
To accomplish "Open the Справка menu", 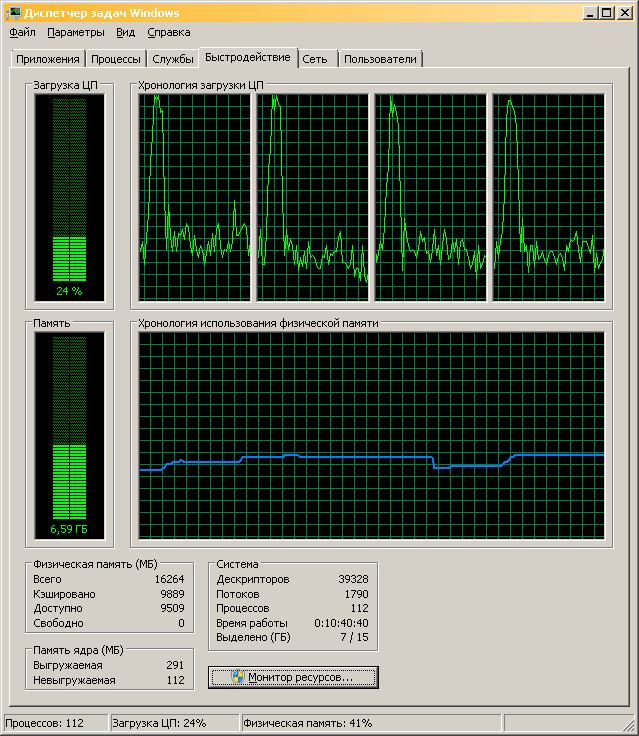I will coord(169,32).
